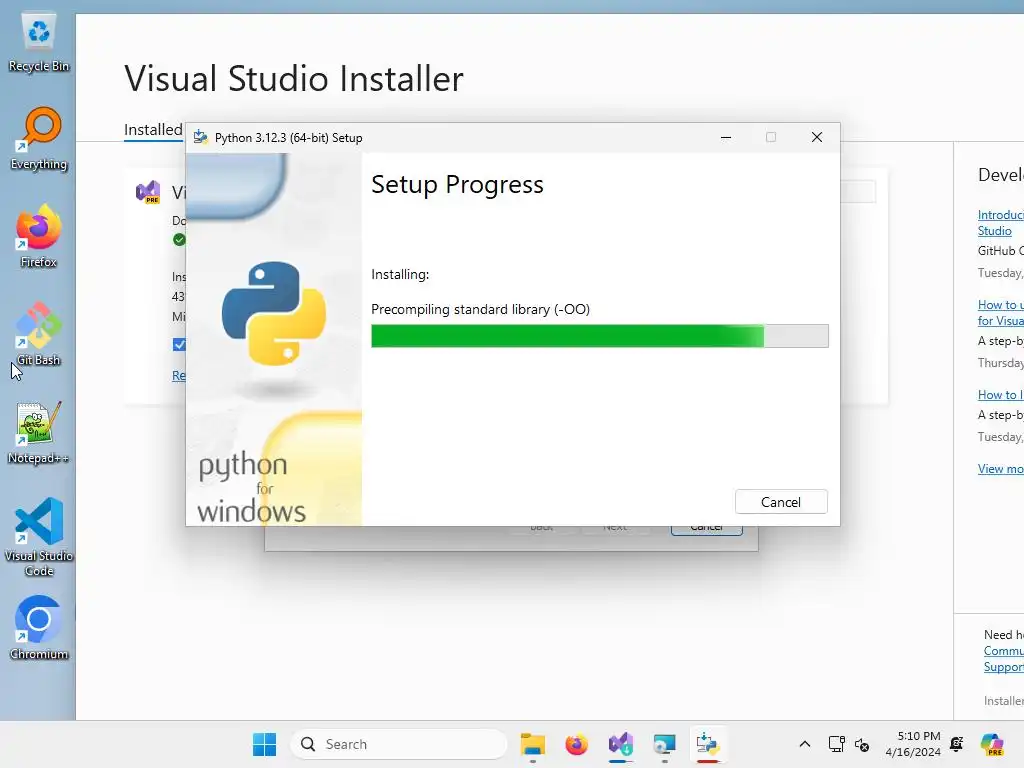Open the Copilot Preview taskbar icon
This screenshot has width=1024, height=768.
pos(992,744)
